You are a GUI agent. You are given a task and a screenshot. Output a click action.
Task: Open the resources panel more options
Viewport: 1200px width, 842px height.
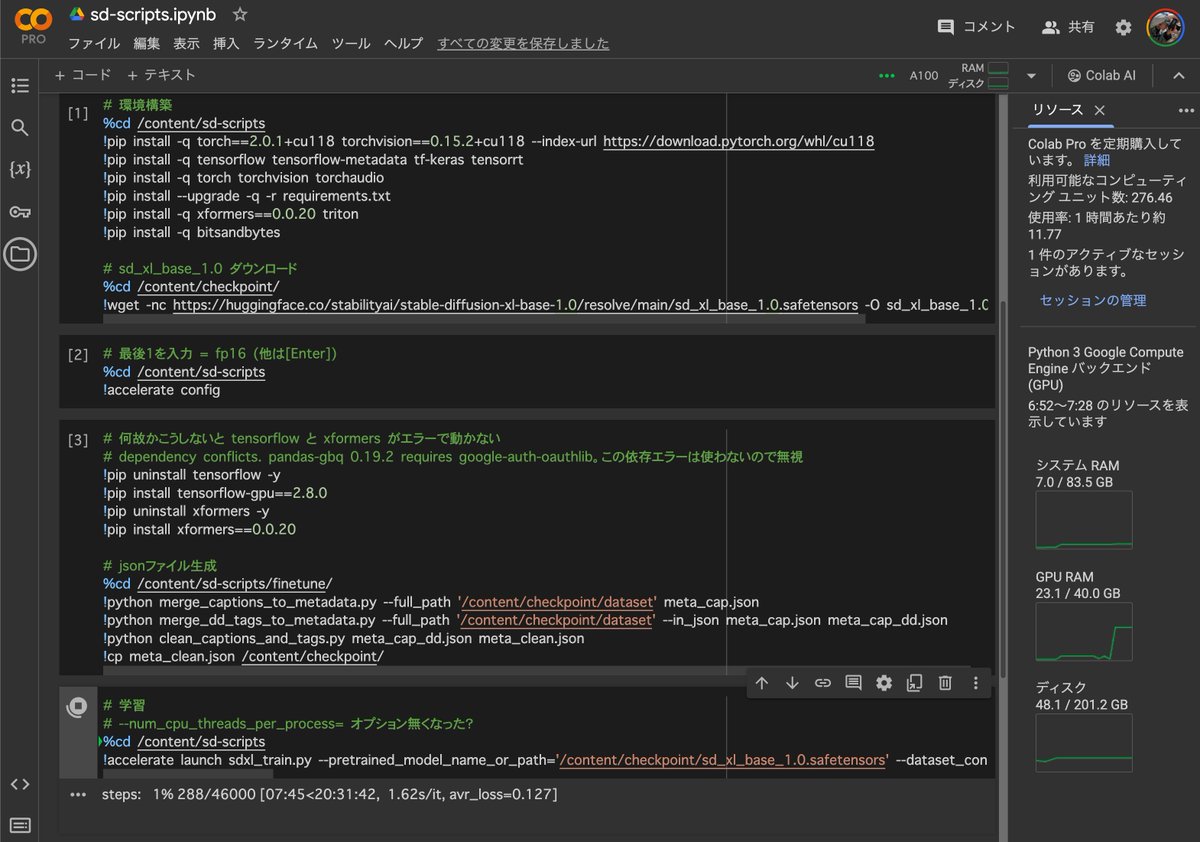pos(1186,110)
